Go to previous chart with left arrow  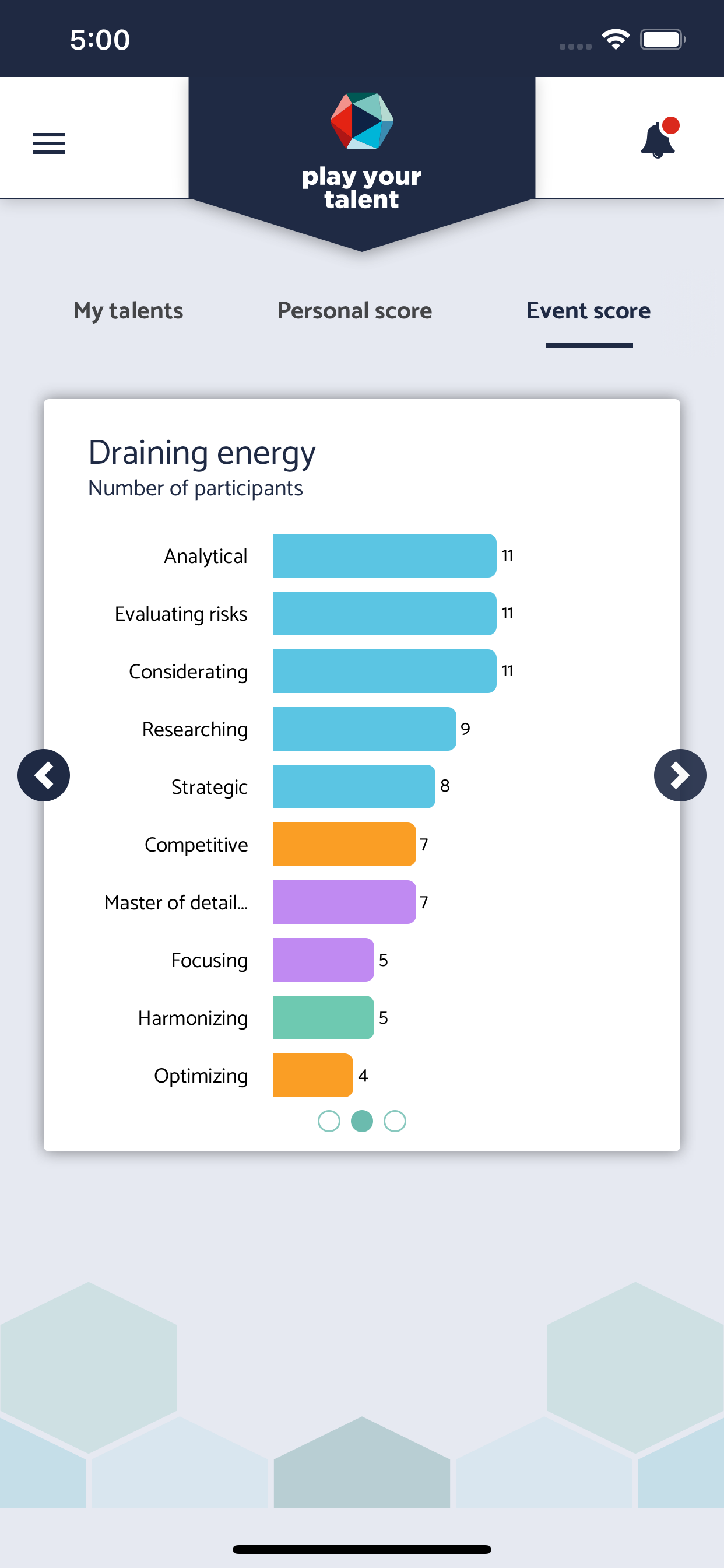44,775
